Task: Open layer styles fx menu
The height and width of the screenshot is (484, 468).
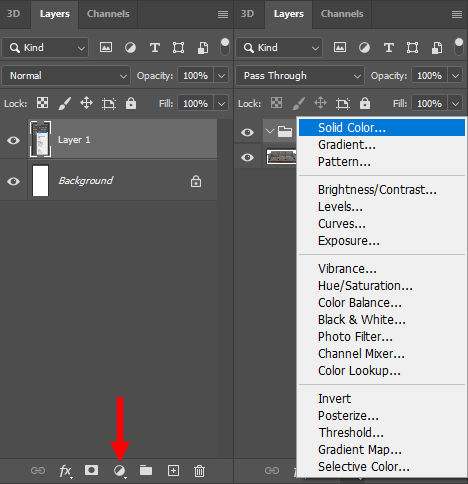Action: tap(65, 471)
